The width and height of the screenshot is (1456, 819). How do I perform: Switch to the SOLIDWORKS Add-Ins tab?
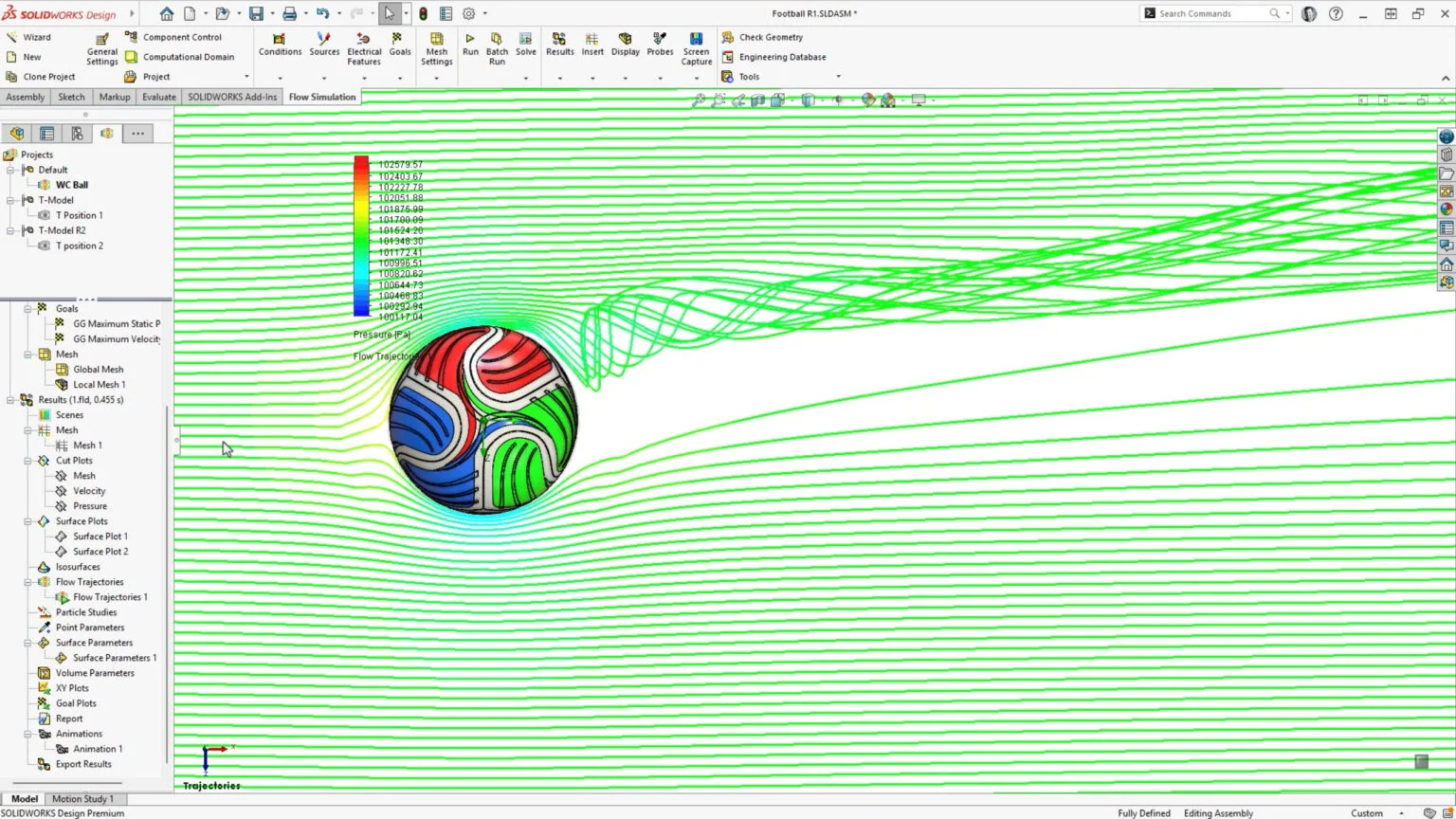tap(232, 97)
